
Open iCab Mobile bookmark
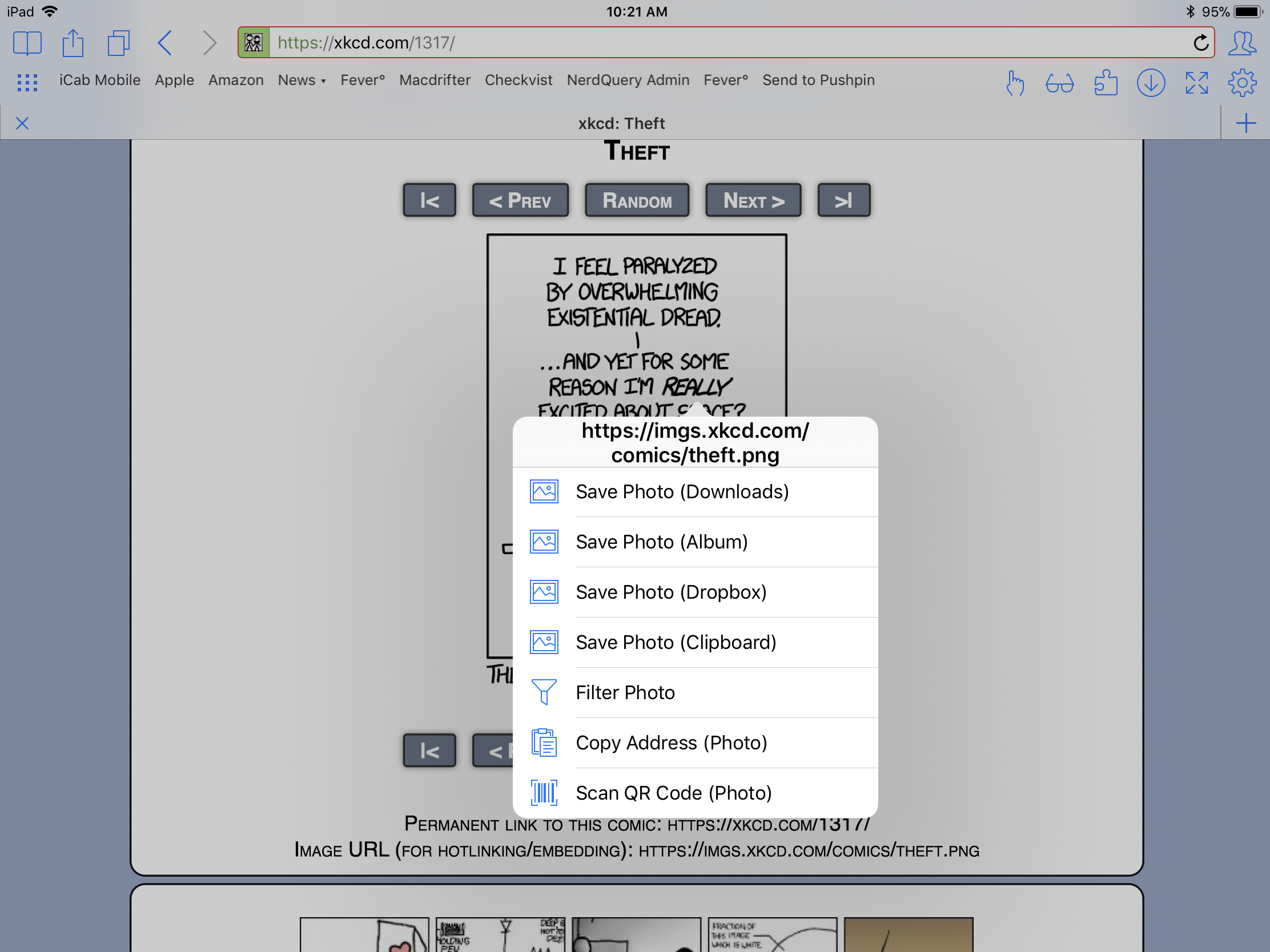pos(100,80)
